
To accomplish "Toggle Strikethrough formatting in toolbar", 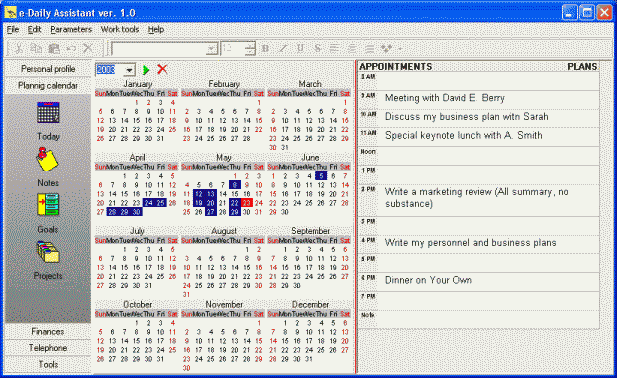I will (318, 48).
